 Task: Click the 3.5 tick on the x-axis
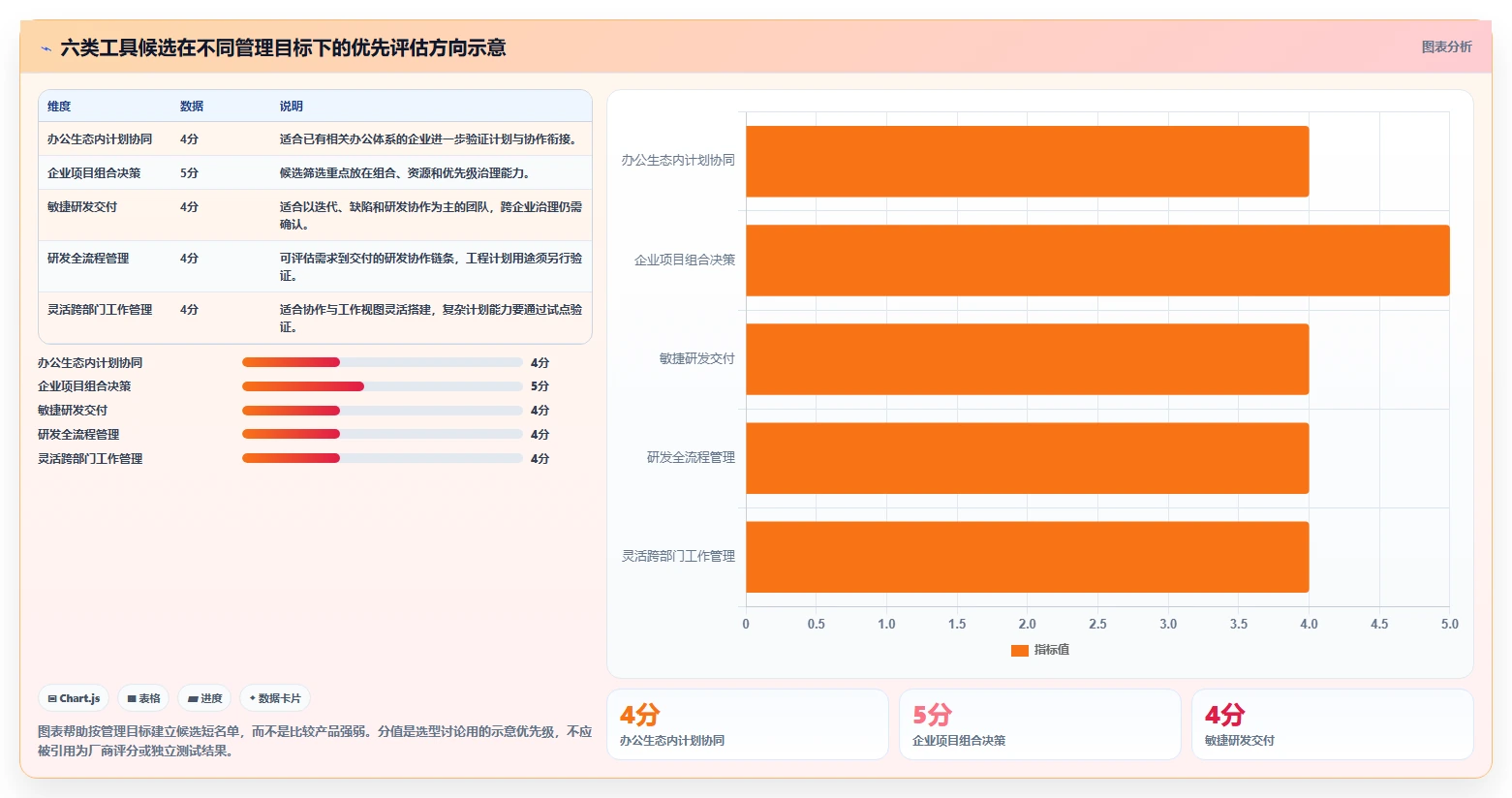coord(1239,624)
